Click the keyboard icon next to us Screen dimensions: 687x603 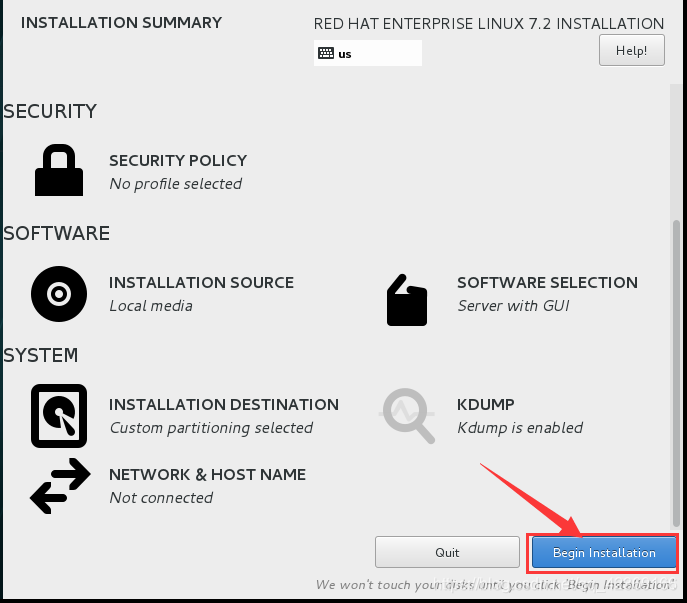click(x=326, y=53)
